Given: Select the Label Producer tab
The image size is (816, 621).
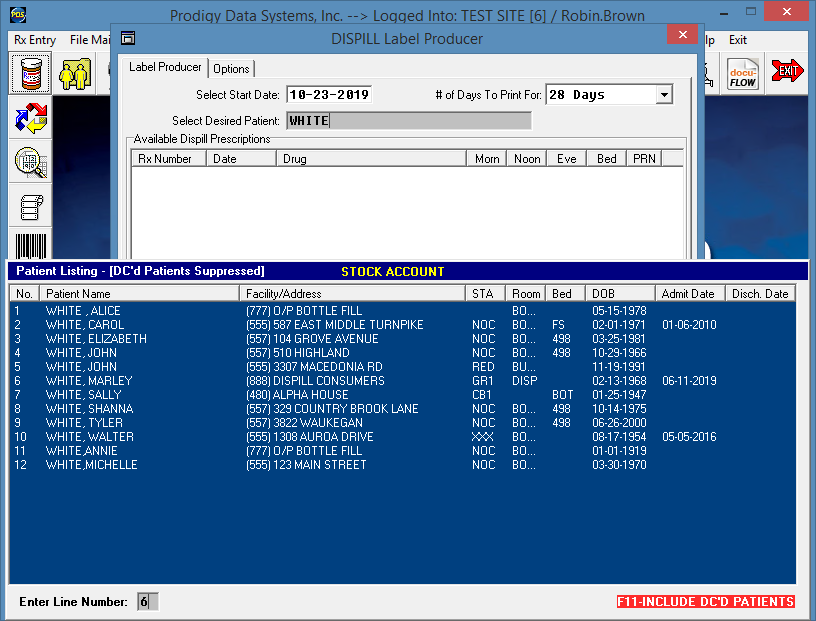Looking at the screenshot, I should [x=165, y=68].
